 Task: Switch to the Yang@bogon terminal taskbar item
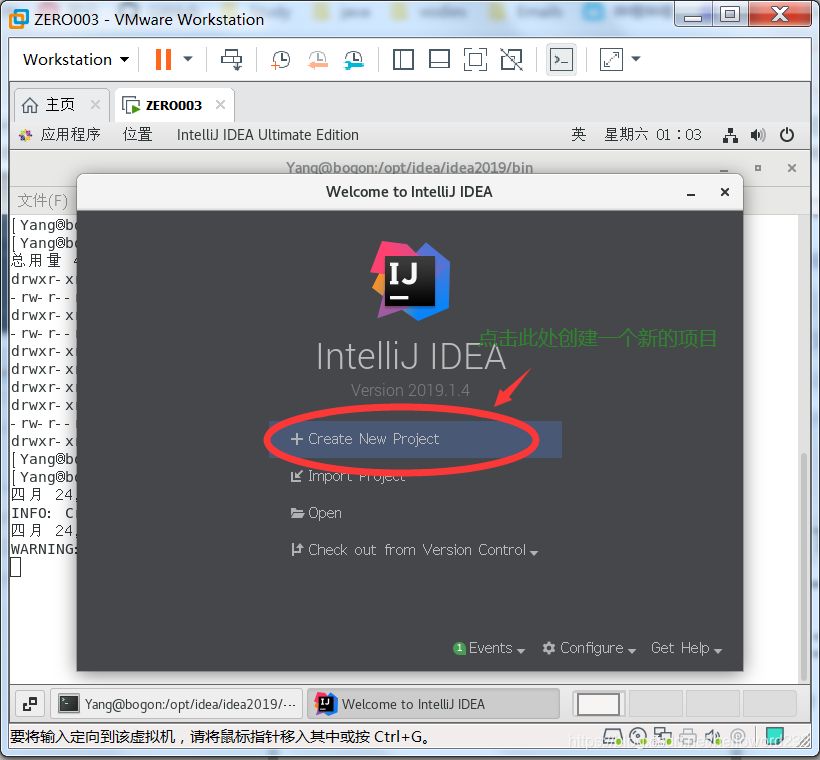(177, 704)
